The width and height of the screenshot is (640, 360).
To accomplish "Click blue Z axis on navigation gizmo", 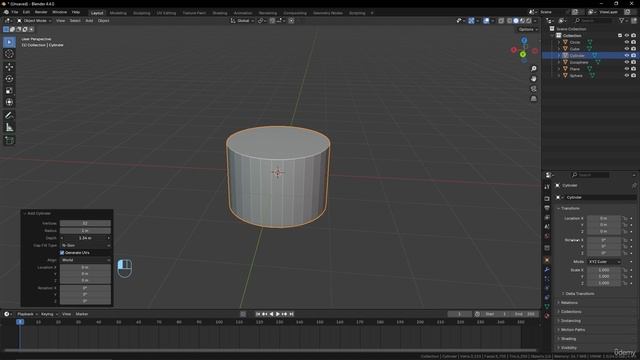I will pos(524,40).
